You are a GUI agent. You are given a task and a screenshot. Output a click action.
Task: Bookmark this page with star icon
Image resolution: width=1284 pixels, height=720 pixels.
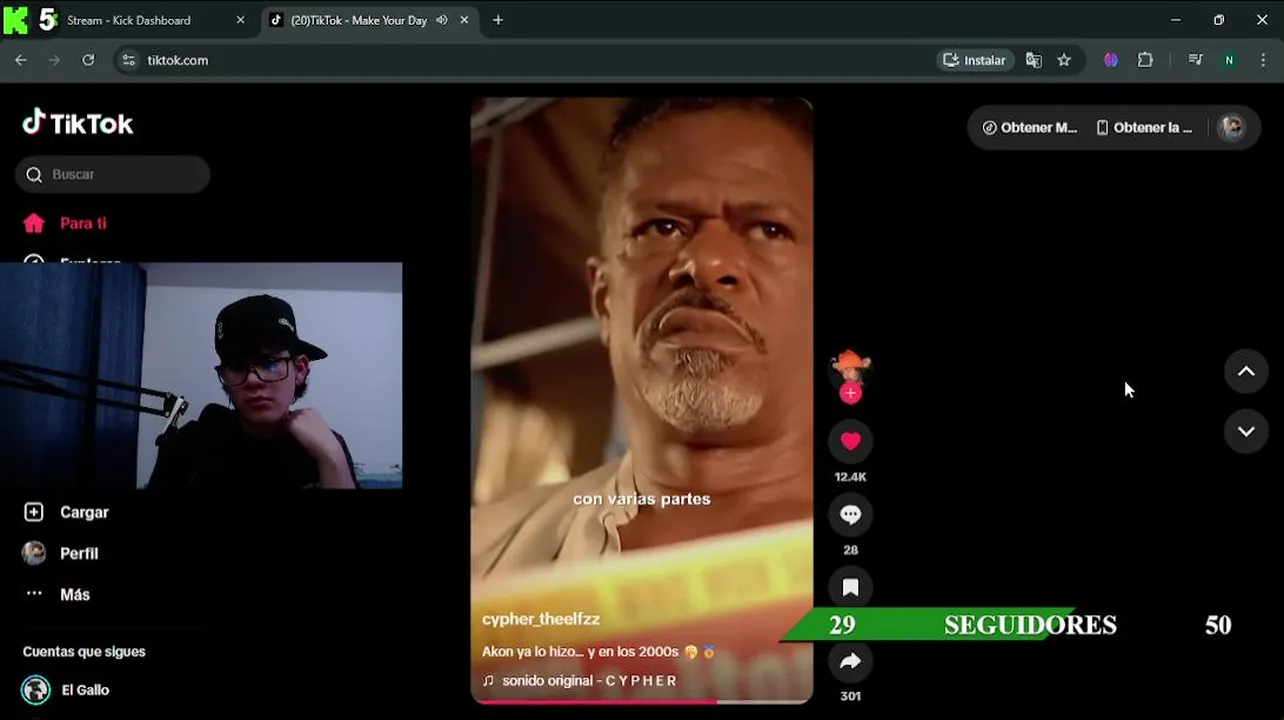(1064, 60)
